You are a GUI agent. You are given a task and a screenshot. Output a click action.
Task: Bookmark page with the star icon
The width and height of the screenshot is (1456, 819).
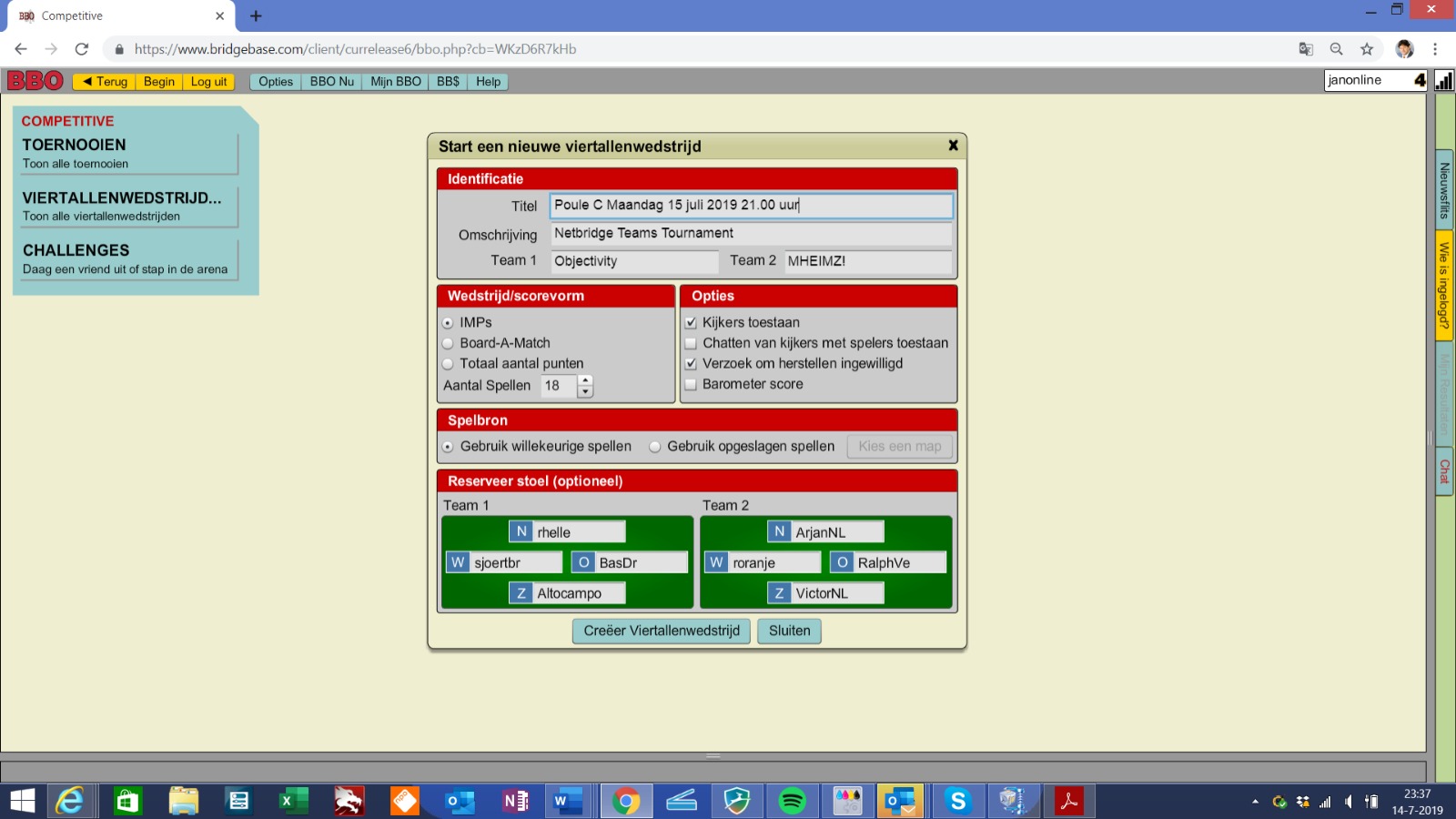pos(1367,49)
